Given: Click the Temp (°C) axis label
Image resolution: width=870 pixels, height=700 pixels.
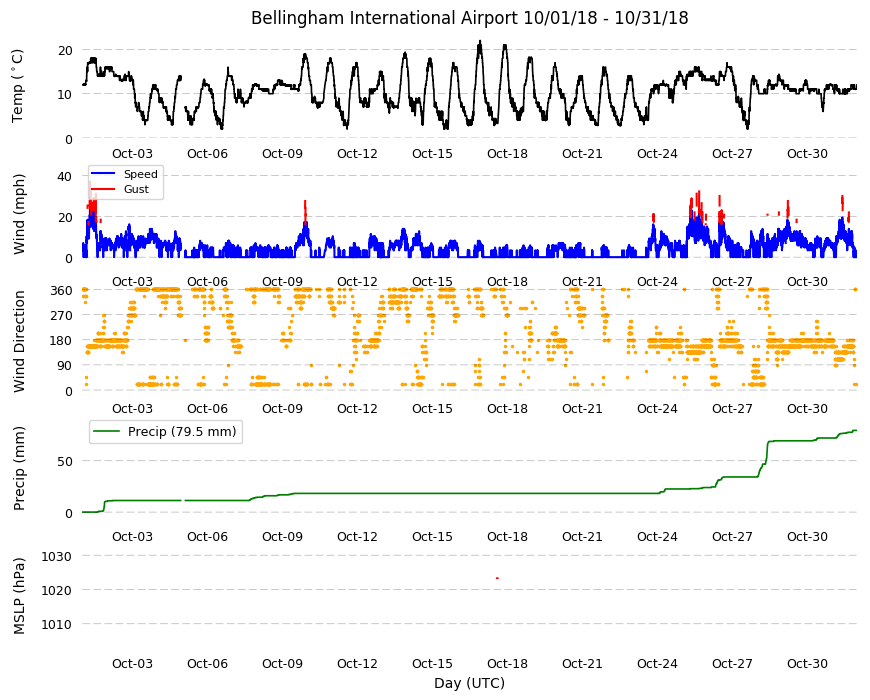Looking at the screenshot, I should 18,86.
